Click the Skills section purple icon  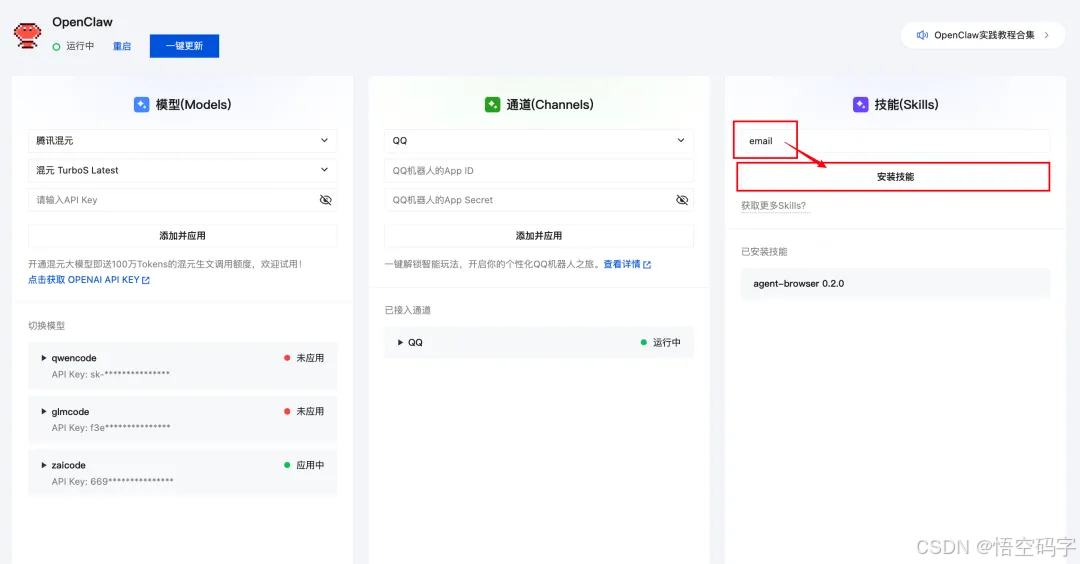860,105
